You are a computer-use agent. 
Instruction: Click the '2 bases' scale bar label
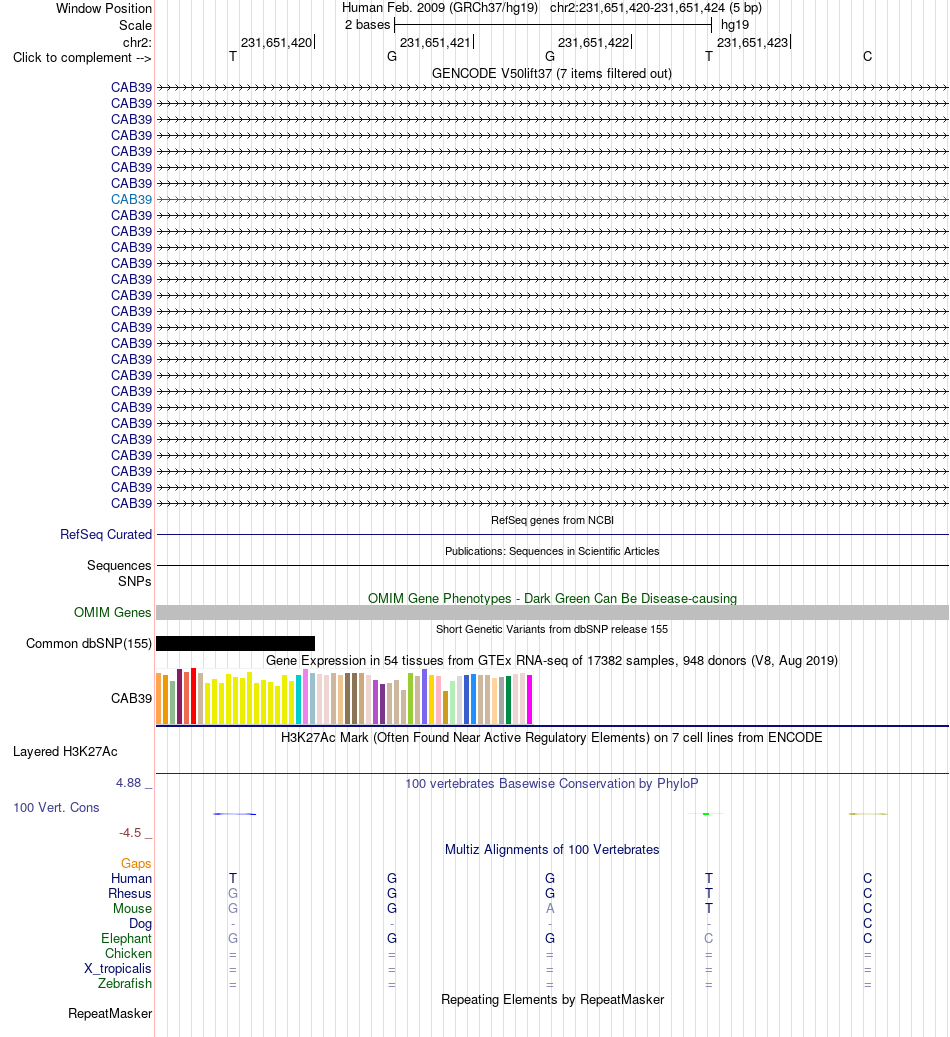367,25
